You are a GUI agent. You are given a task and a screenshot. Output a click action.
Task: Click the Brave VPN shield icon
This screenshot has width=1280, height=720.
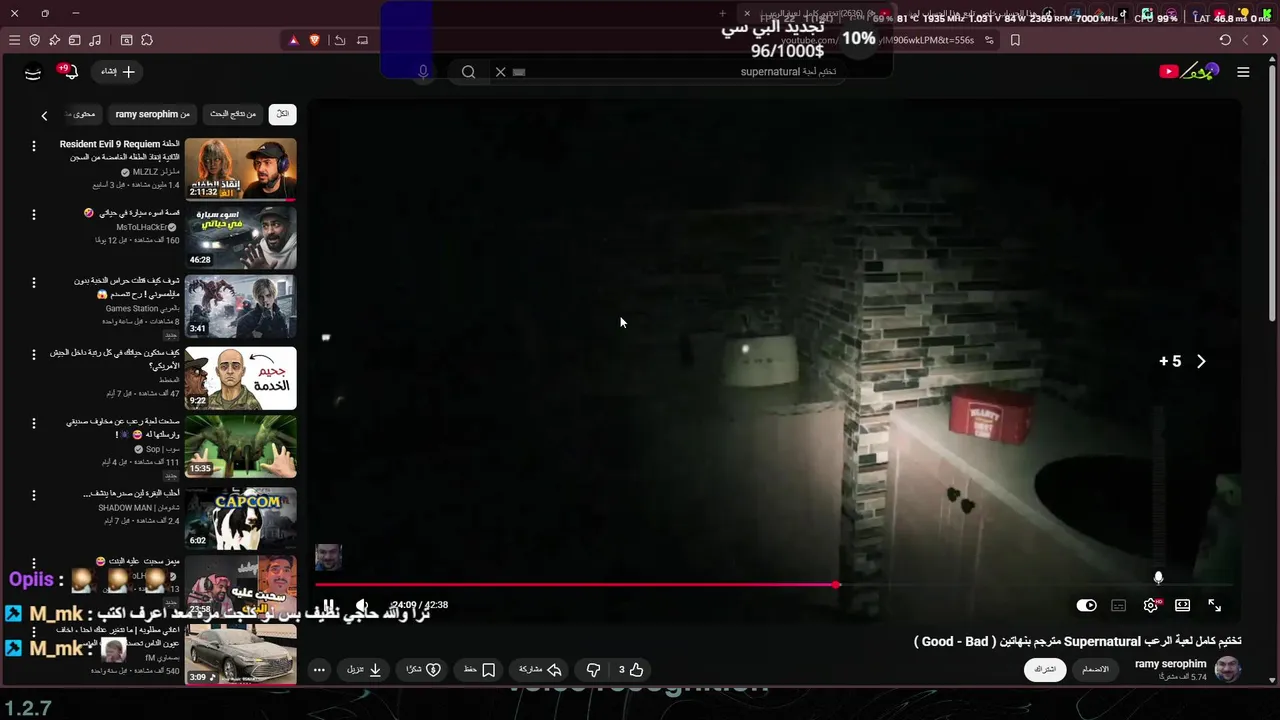pyautogui.click(x=34, y=40)
